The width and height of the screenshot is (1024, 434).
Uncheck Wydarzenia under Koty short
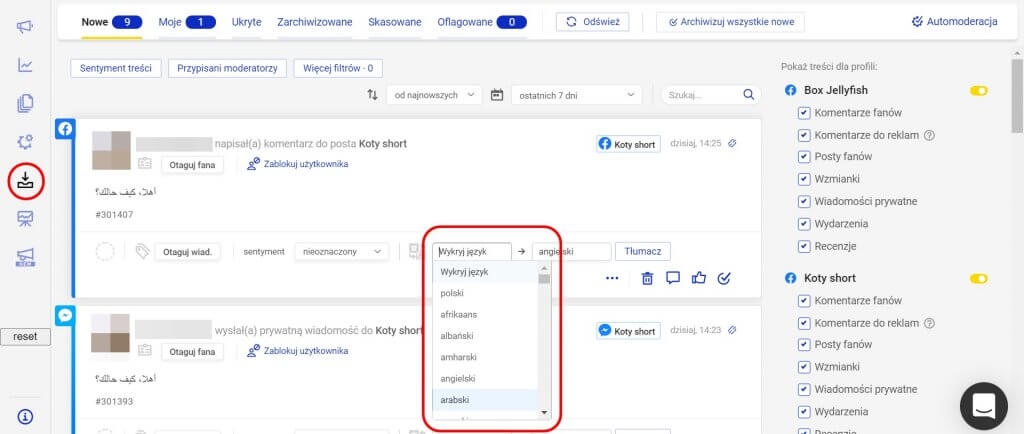804,412
